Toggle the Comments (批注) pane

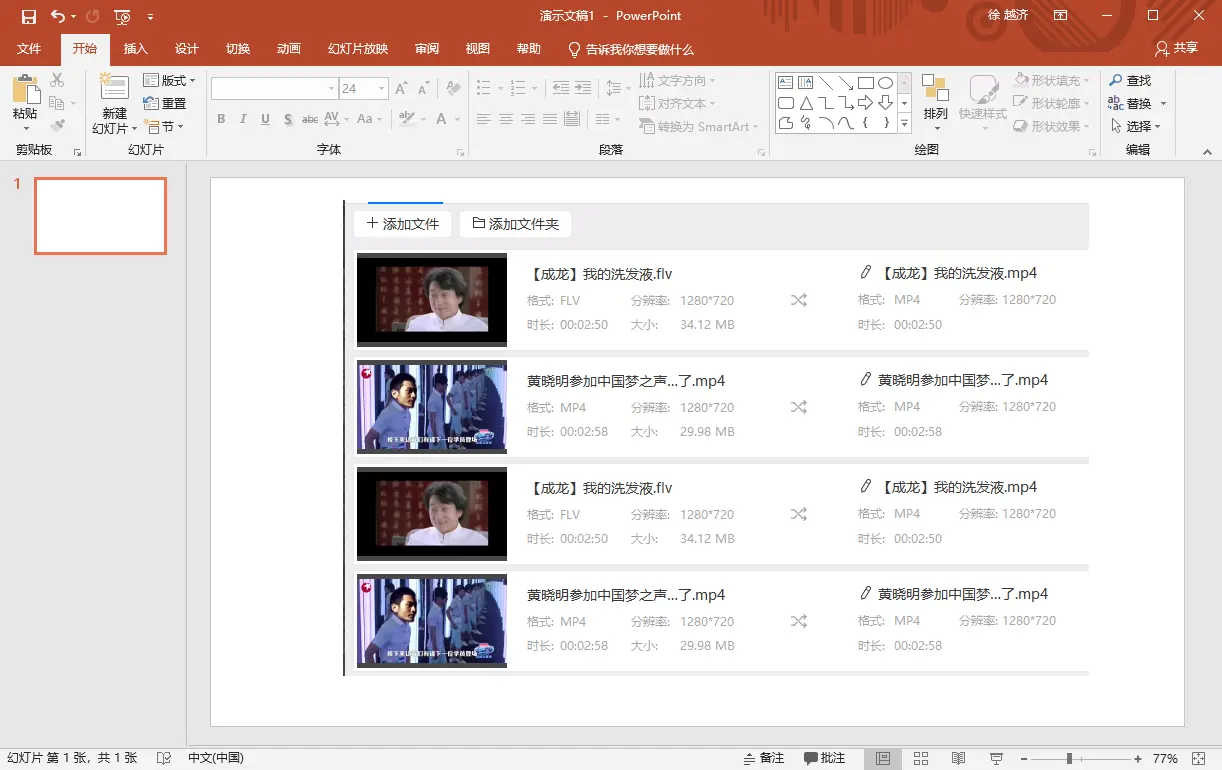[824, 758]
